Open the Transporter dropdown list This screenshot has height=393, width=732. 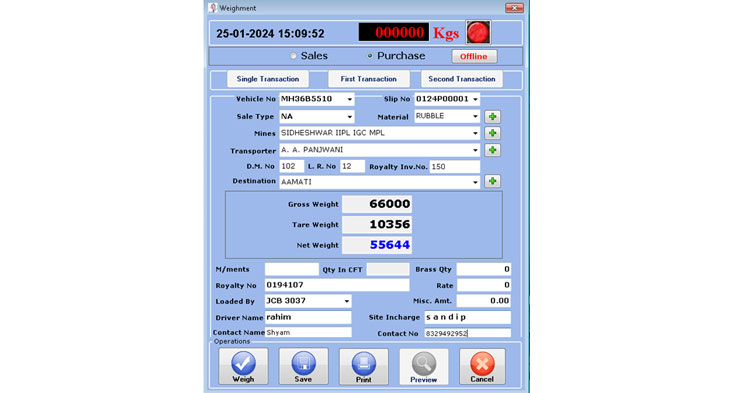pyautogui.click(x=475, y=150)
